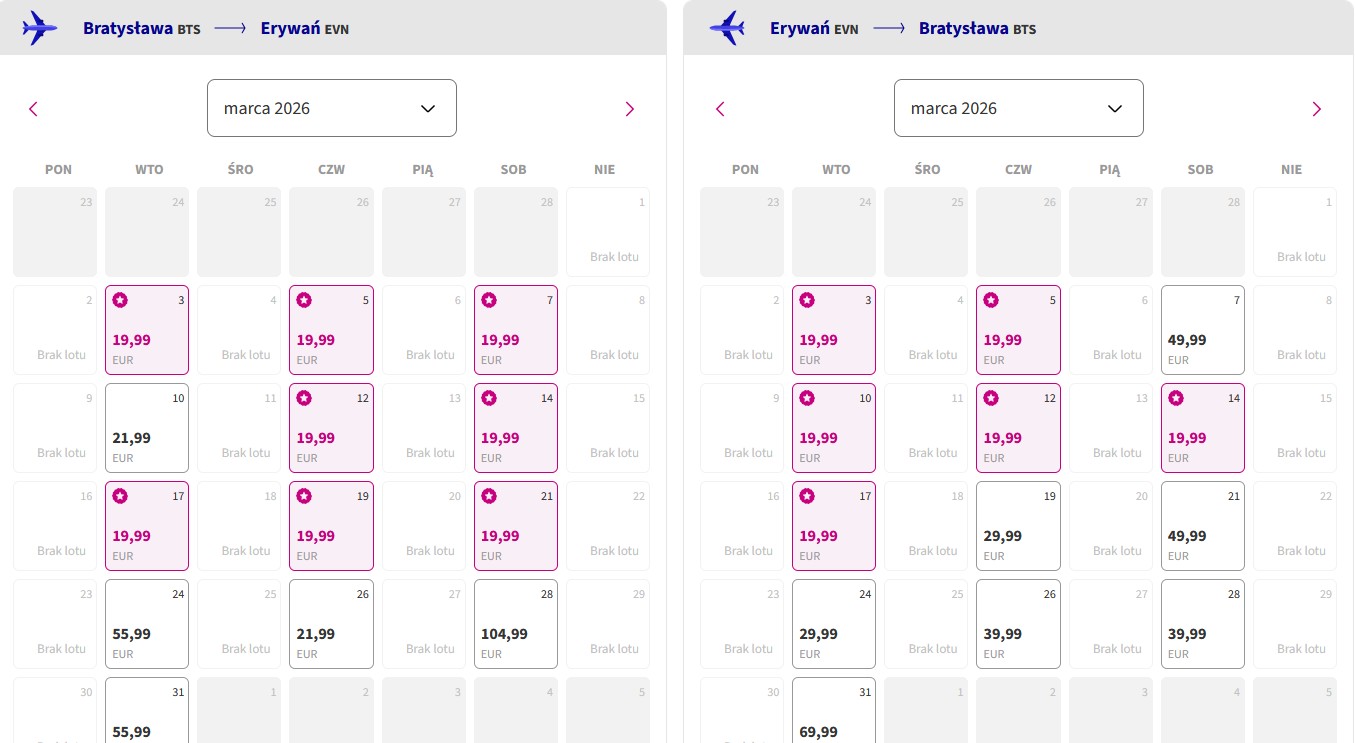Click chevron arrow in return month selector
1355x743 pixels.
tap(1115, 109)
